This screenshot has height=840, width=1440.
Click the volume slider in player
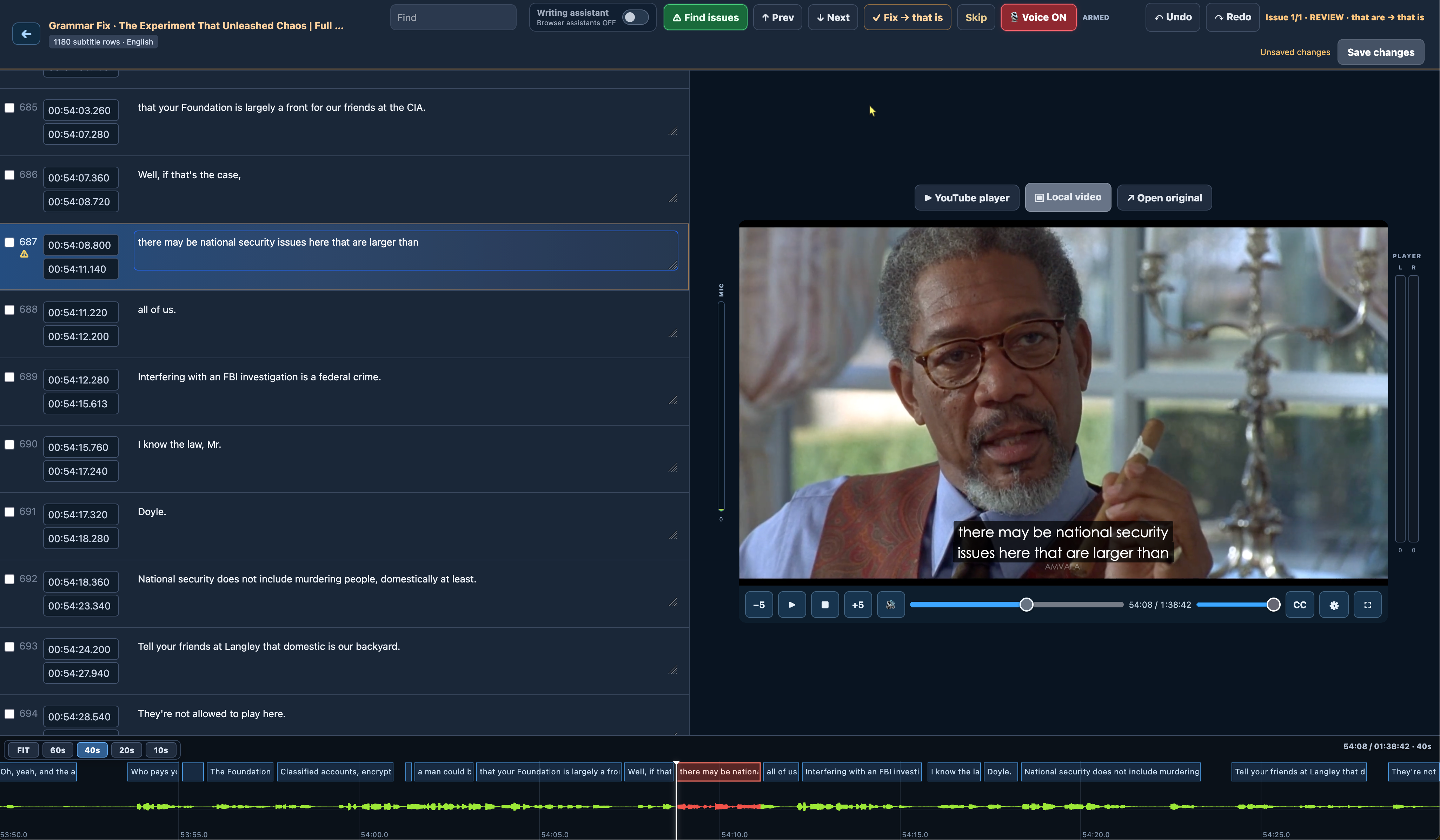tap(1238, 605)
